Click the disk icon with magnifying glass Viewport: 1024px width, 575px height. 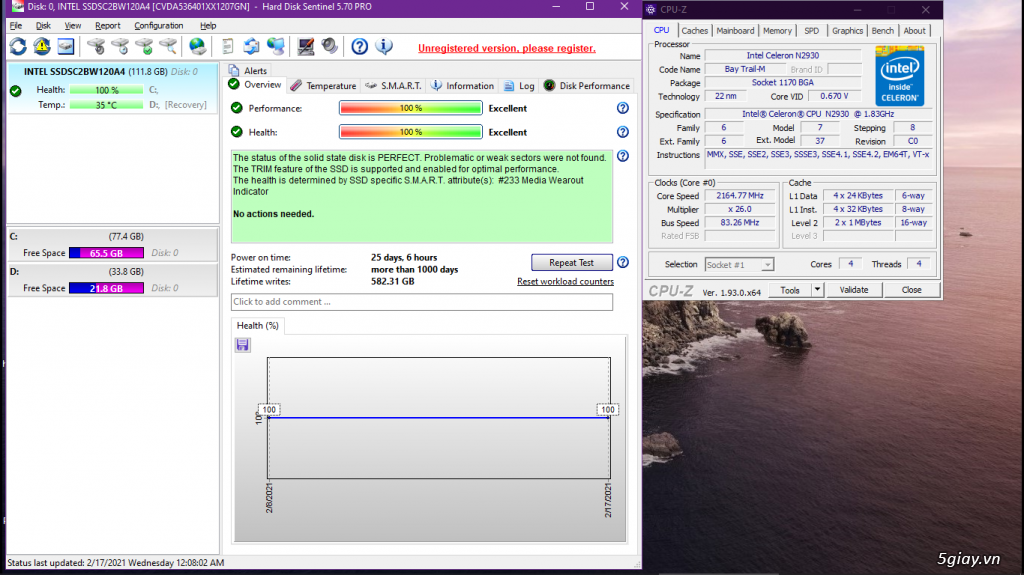point(168,46)
